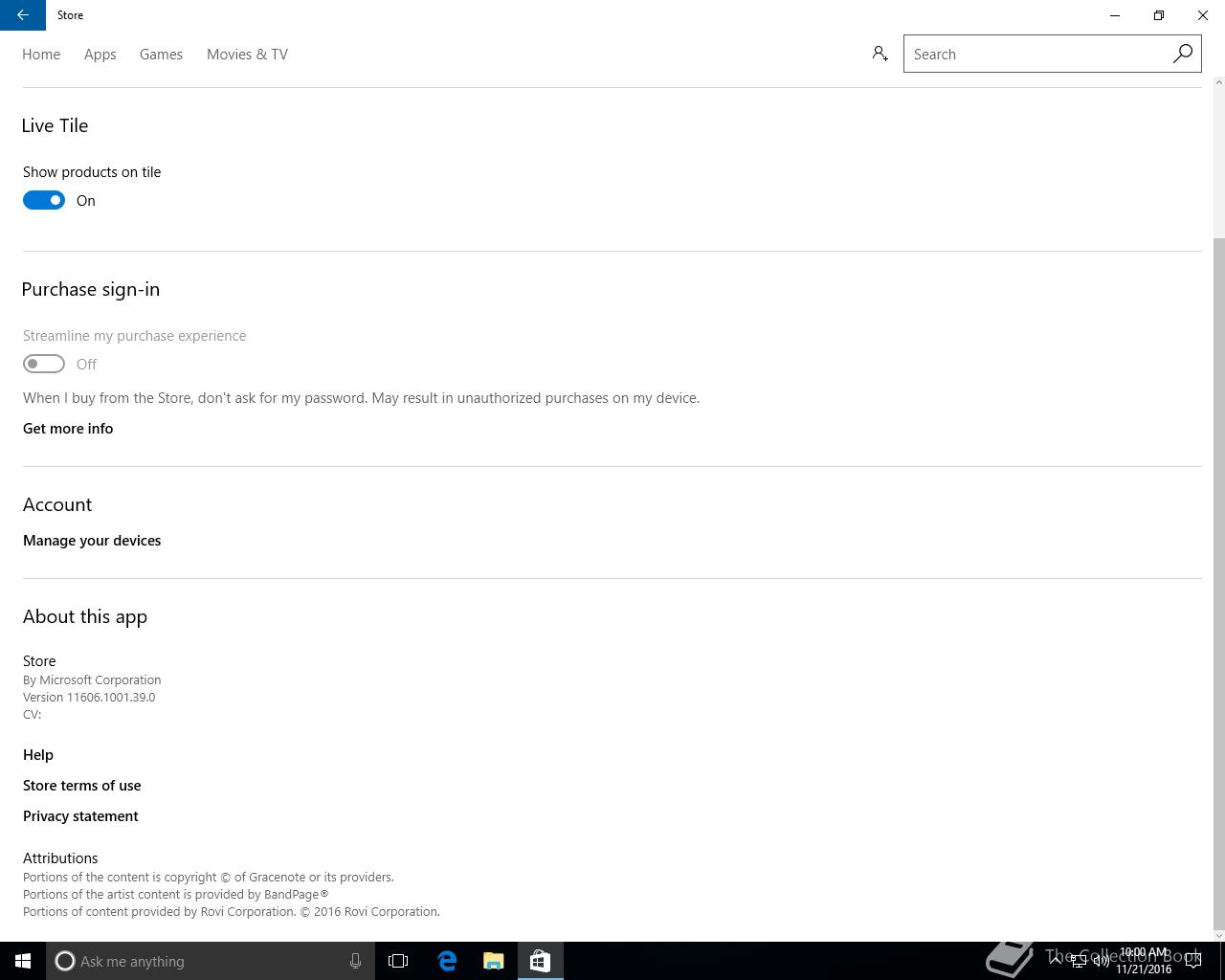This screenshot has width=1225, height=980.
Task: Click the Cortana circle icon
Action: (x=65, y=961)
